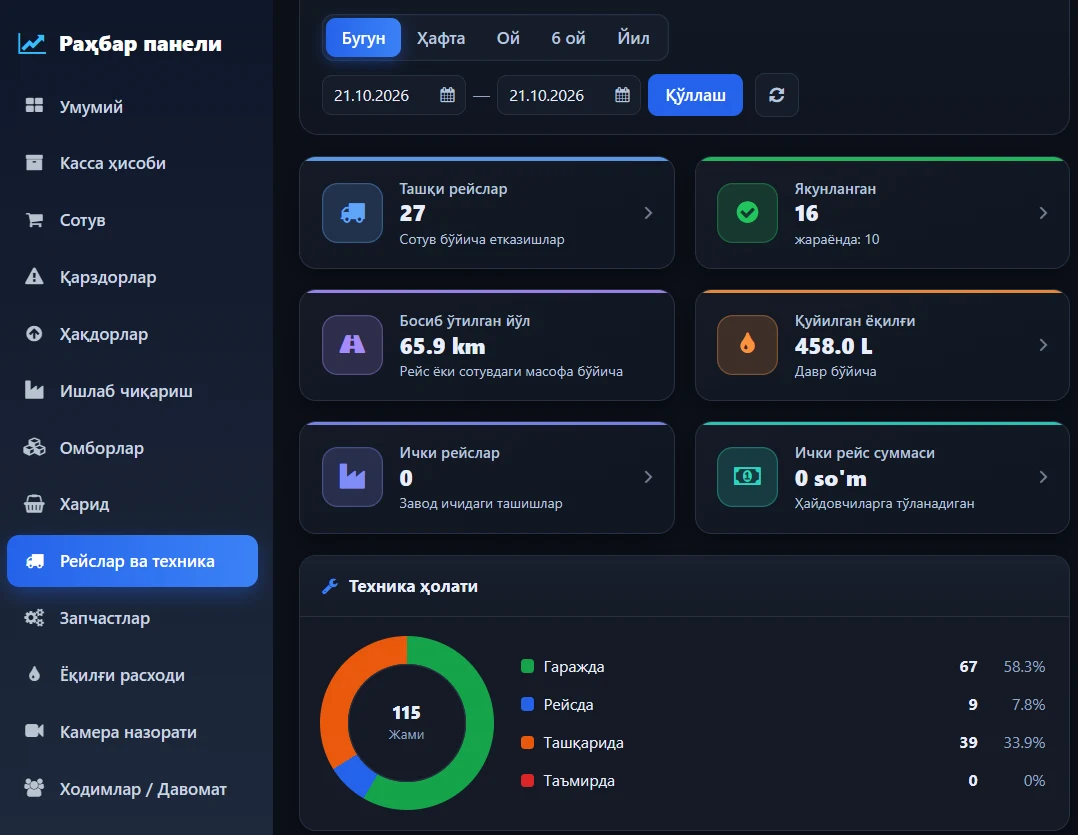Image resolution: width=1078 pixels, height=835 pixels.
Task: Click green checkmark icon on Якунланган card
Action: [747, 213]
